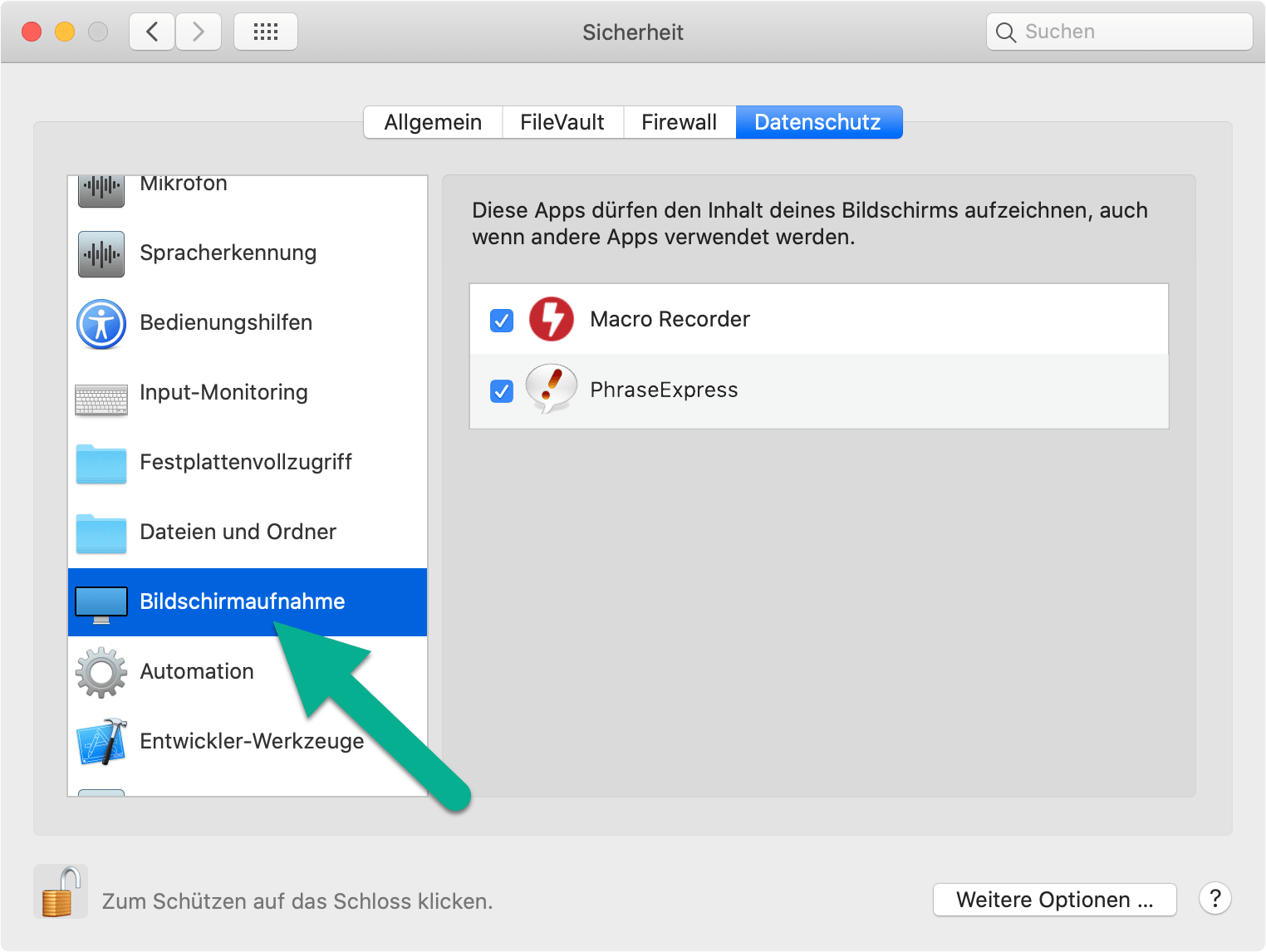Screen dimensions: 1266x952
Task: Go back with the left chevron button
Action: point(152,32)
